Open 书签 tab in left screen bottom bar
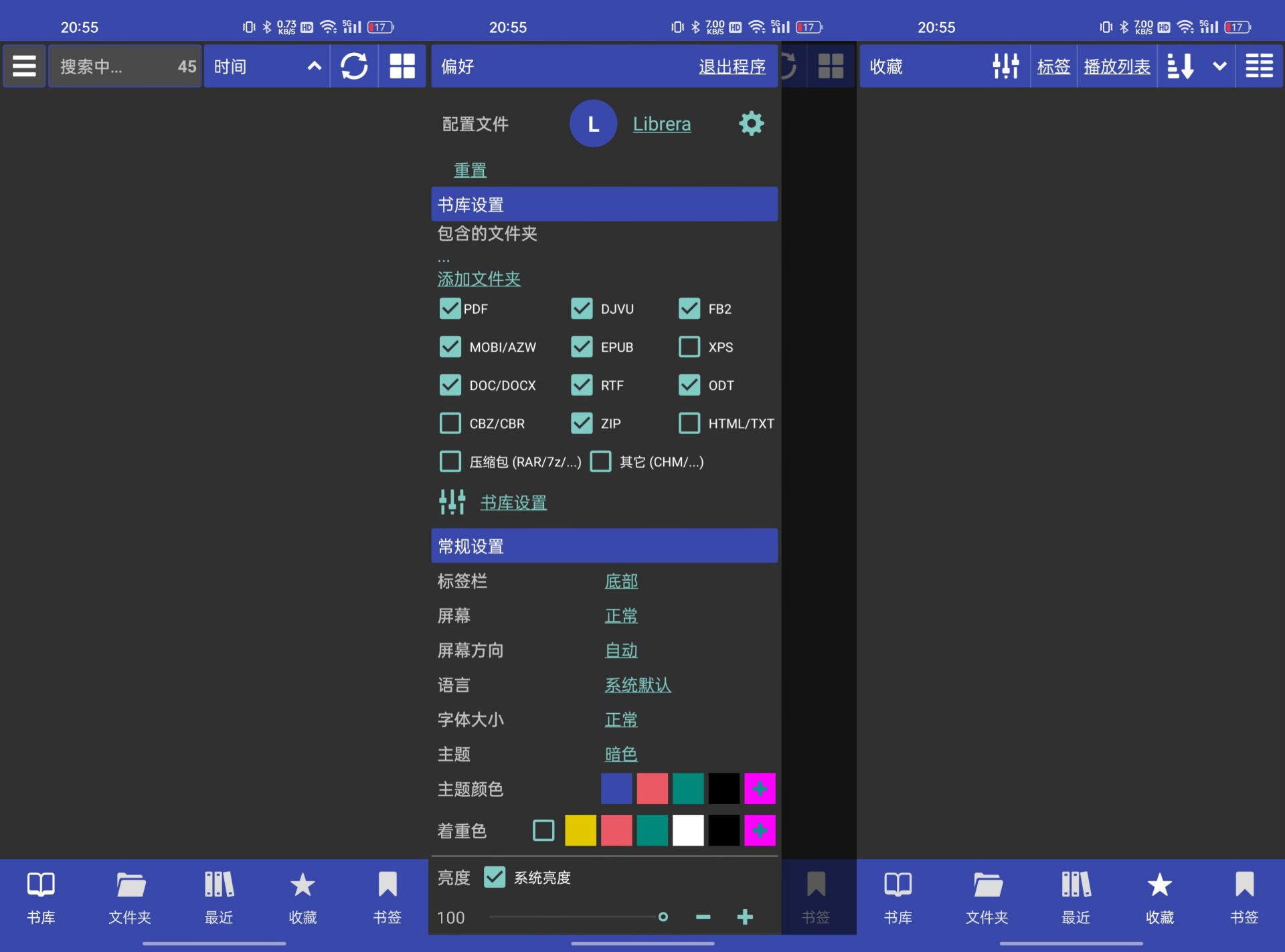The height and width of the screenshot is (952, 1285). click(x=388, y=898)
